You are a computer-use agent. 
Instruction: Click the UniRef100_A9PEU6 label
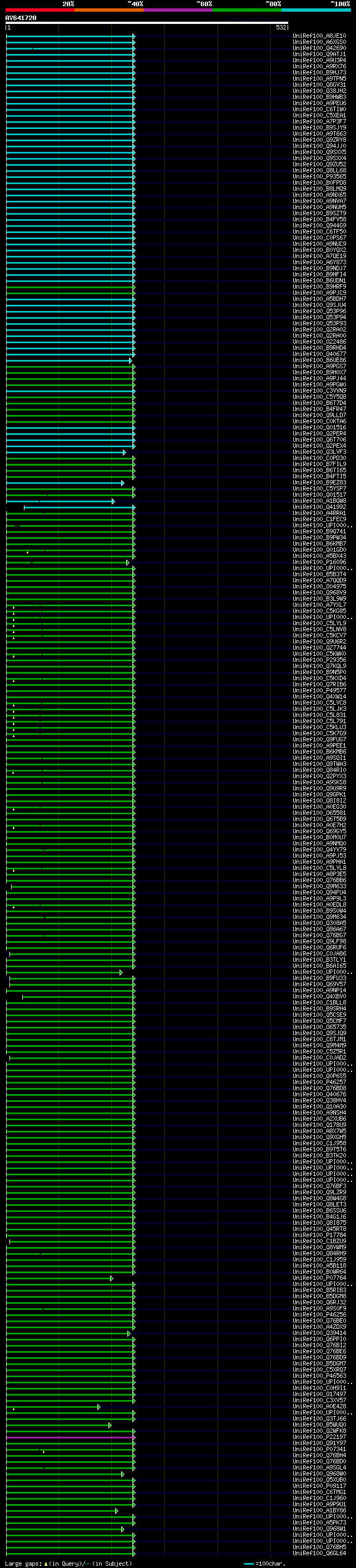319,103
